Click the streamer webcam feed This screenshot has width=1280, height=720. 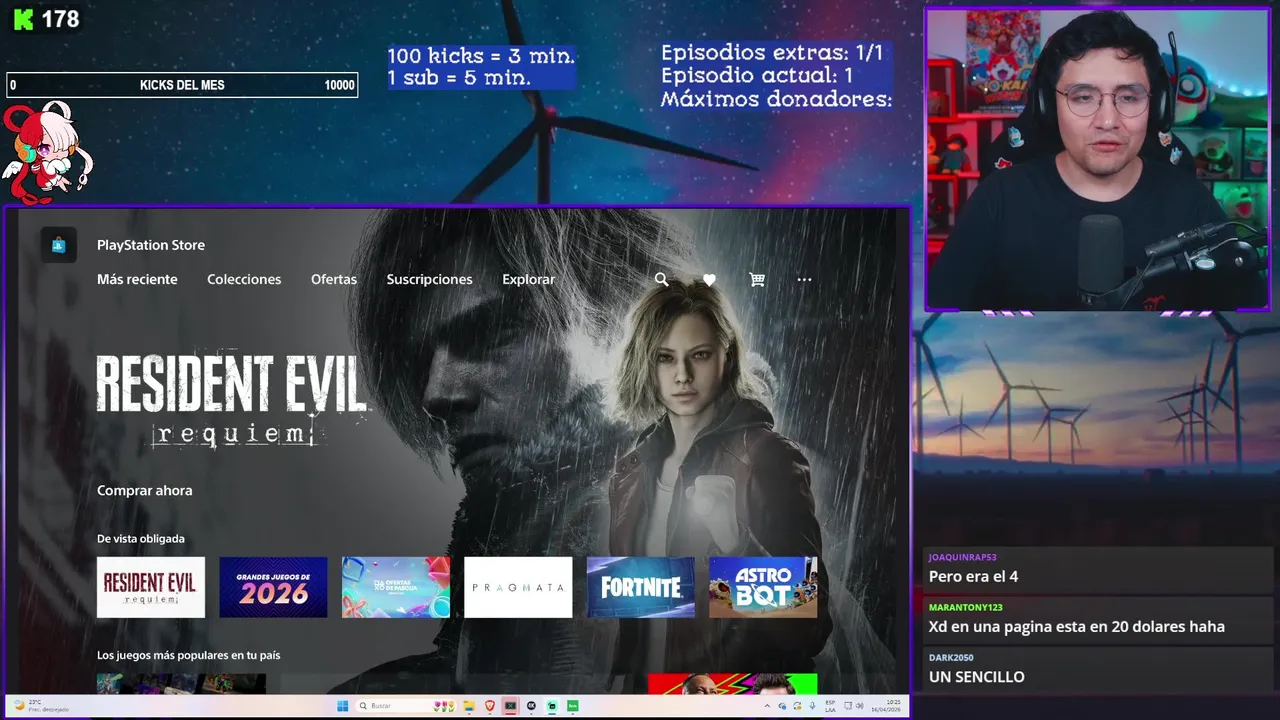[1097, 160]
